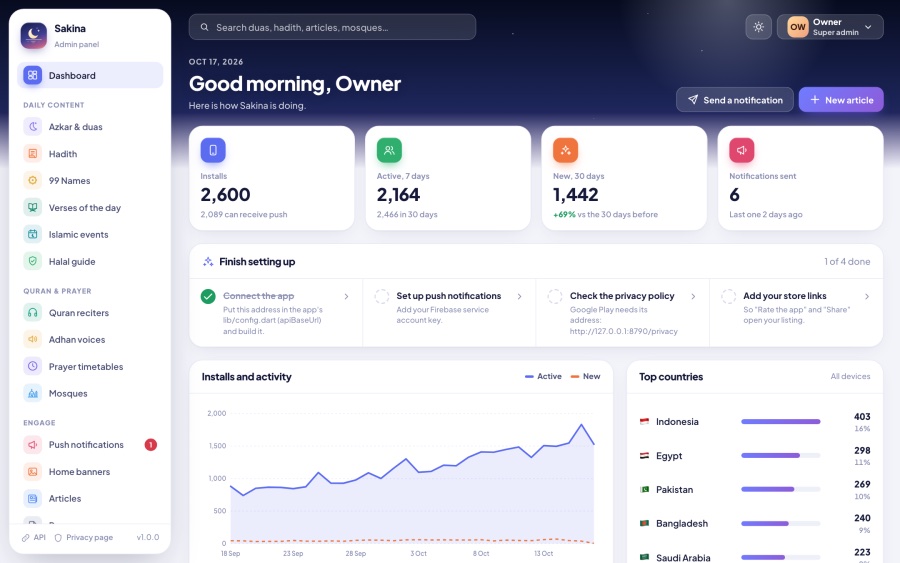Image resolution: width=900 pixels, height=563 pixels.
Task: Click the Prayer timetables clock icon
Action: click(33, 366)
